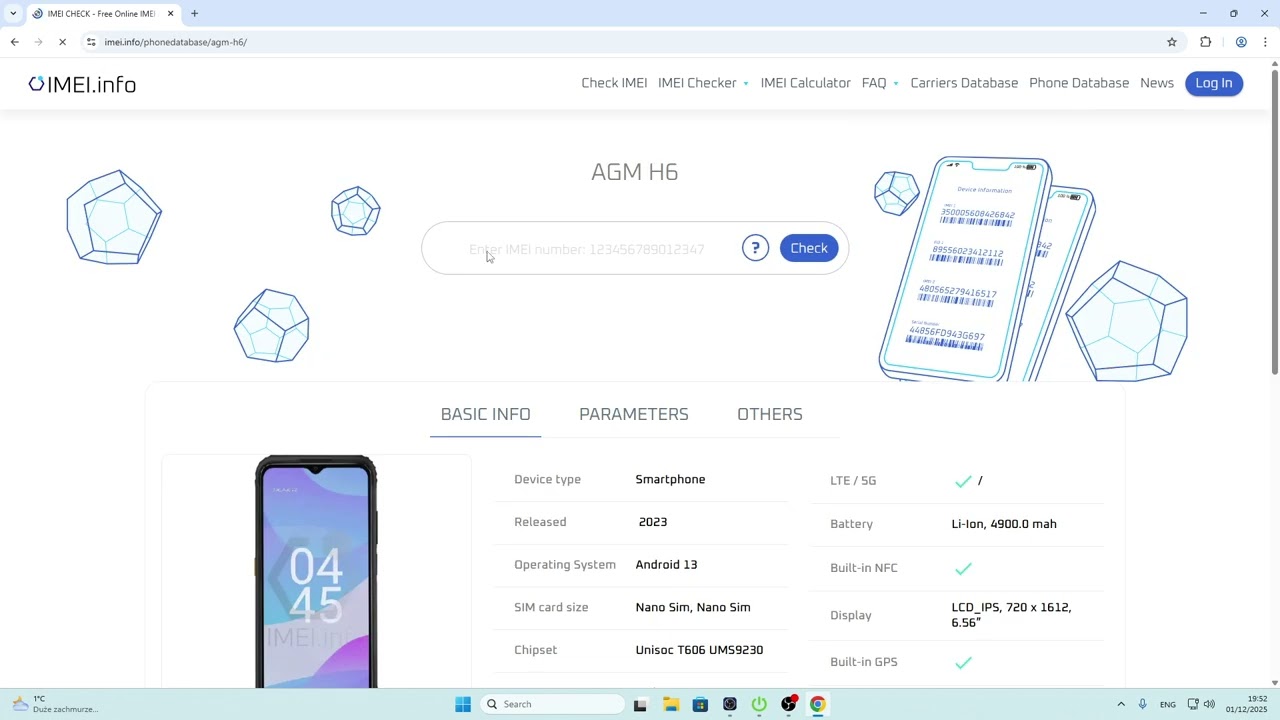Select the BASIC INFO tab
Screen dimensions: 1280x720
[485, 414]
